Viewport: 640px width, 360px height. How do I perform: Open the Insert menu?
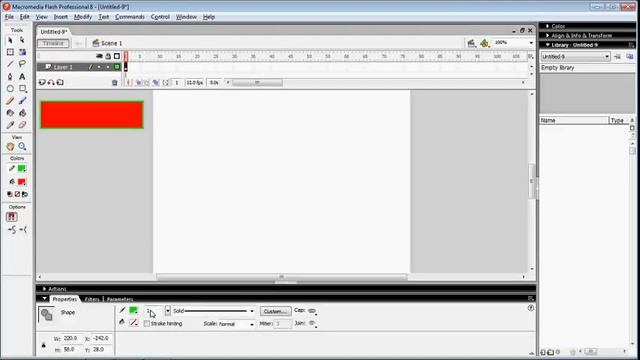pyautogui.click(x=61, y=17)
